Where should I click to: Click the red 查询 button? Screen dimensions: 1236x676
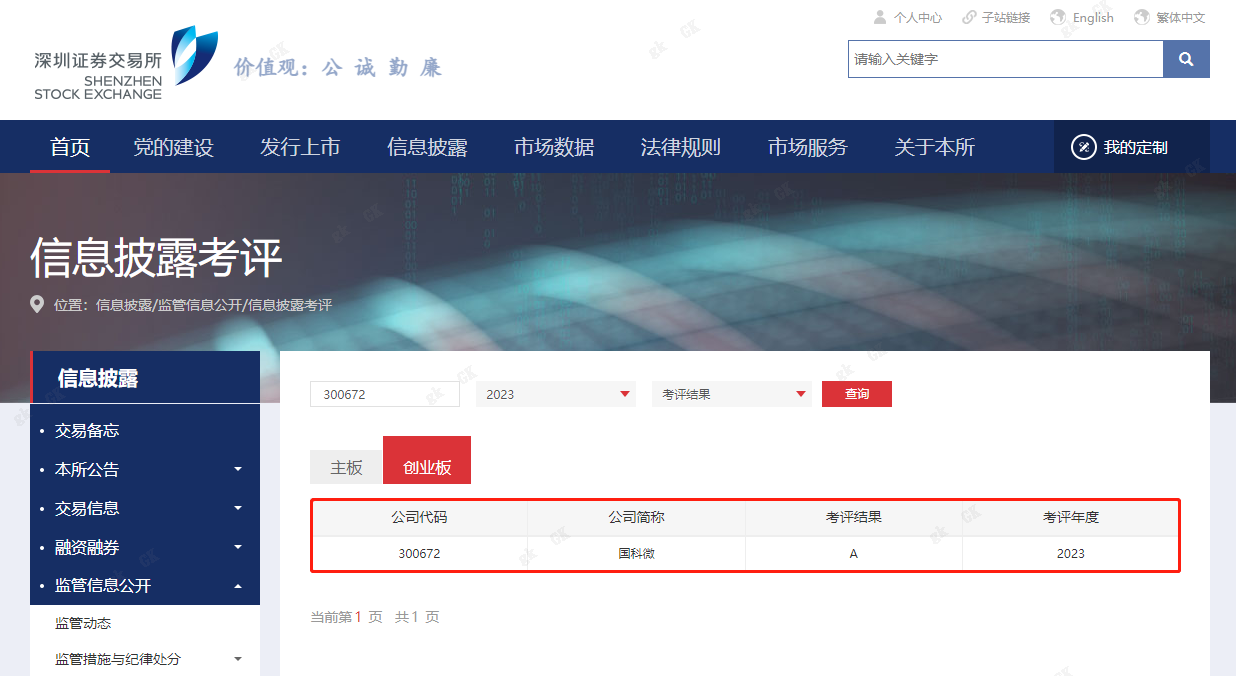[x=856, y=394]
